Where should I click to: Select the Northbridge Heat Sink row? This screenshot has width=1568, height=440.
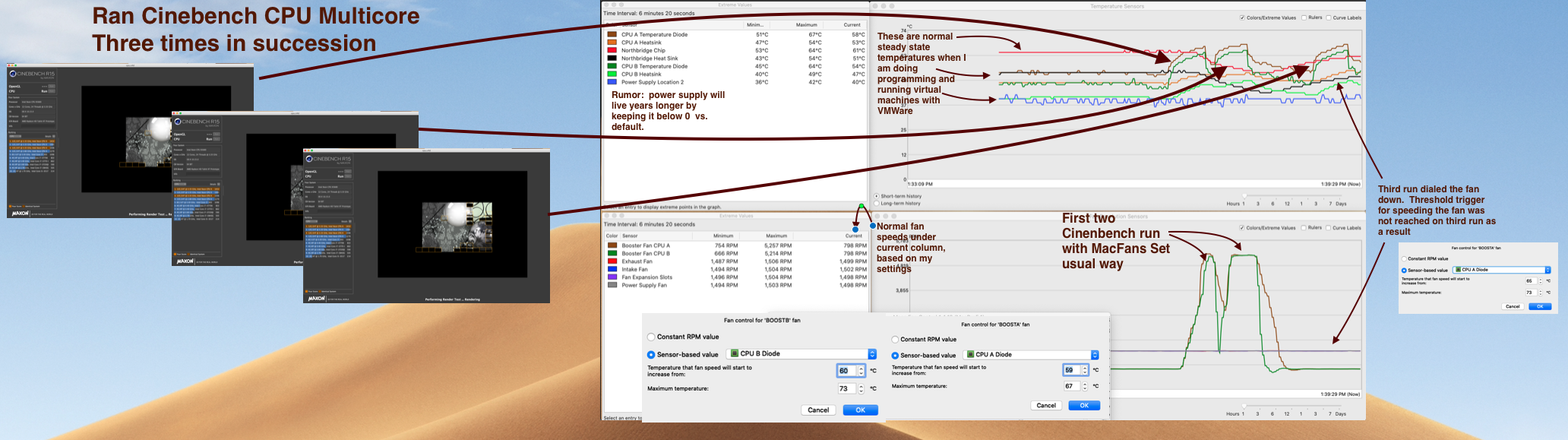pyautogui.click(x=735, y=58)
